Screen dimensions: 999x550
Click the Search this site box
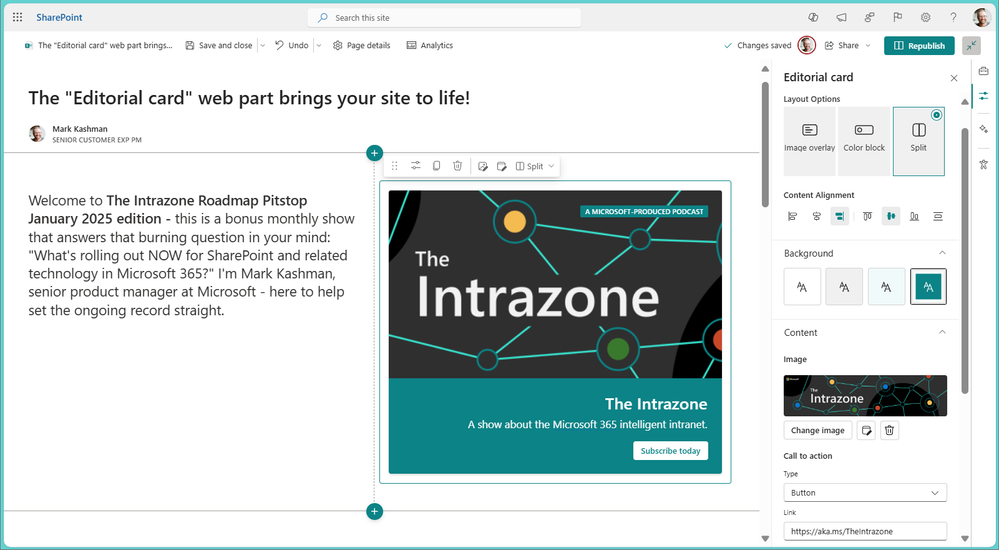(444, 18)
